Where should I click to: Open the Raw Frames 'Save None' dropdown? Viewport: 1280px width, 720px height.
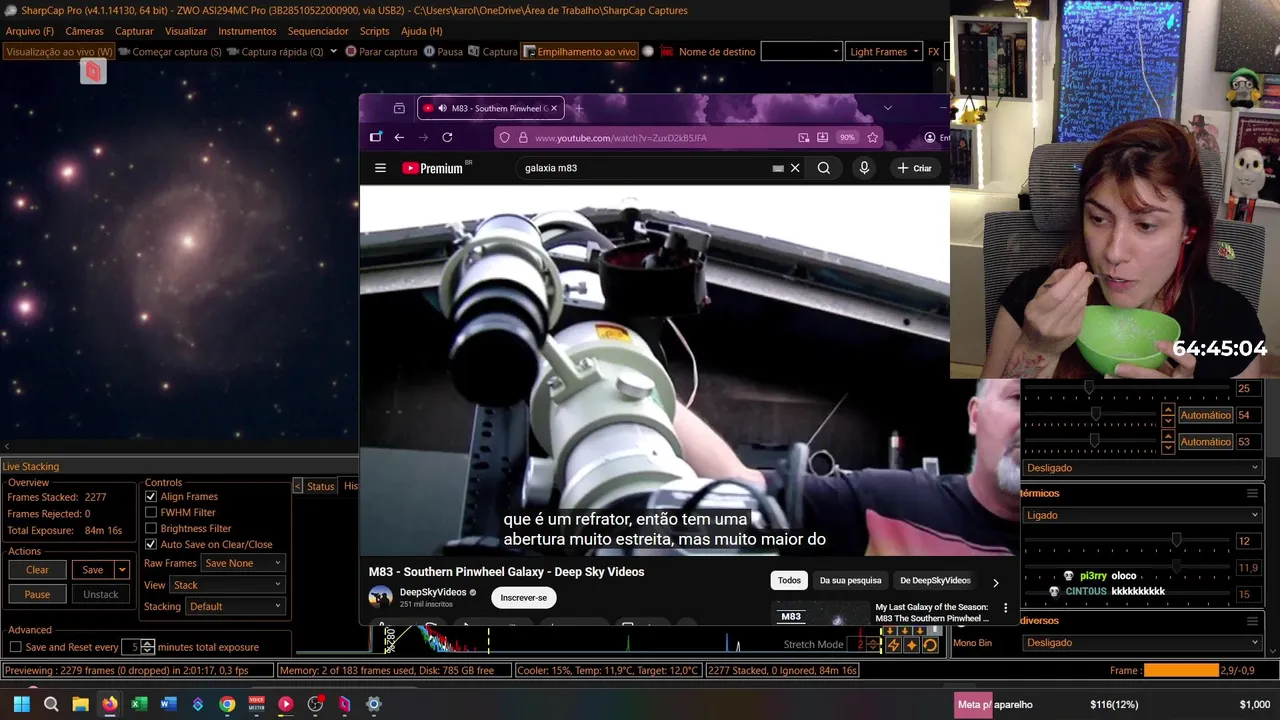[244, 563]
